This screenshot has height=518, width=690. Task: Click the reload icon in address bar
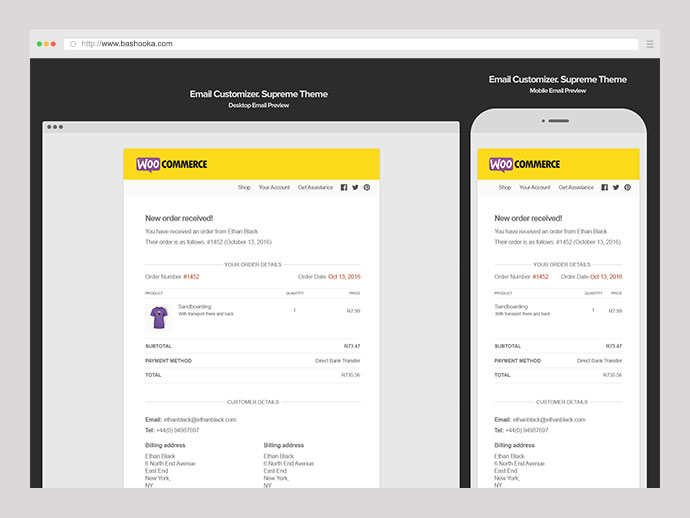(x=73, y=44)
